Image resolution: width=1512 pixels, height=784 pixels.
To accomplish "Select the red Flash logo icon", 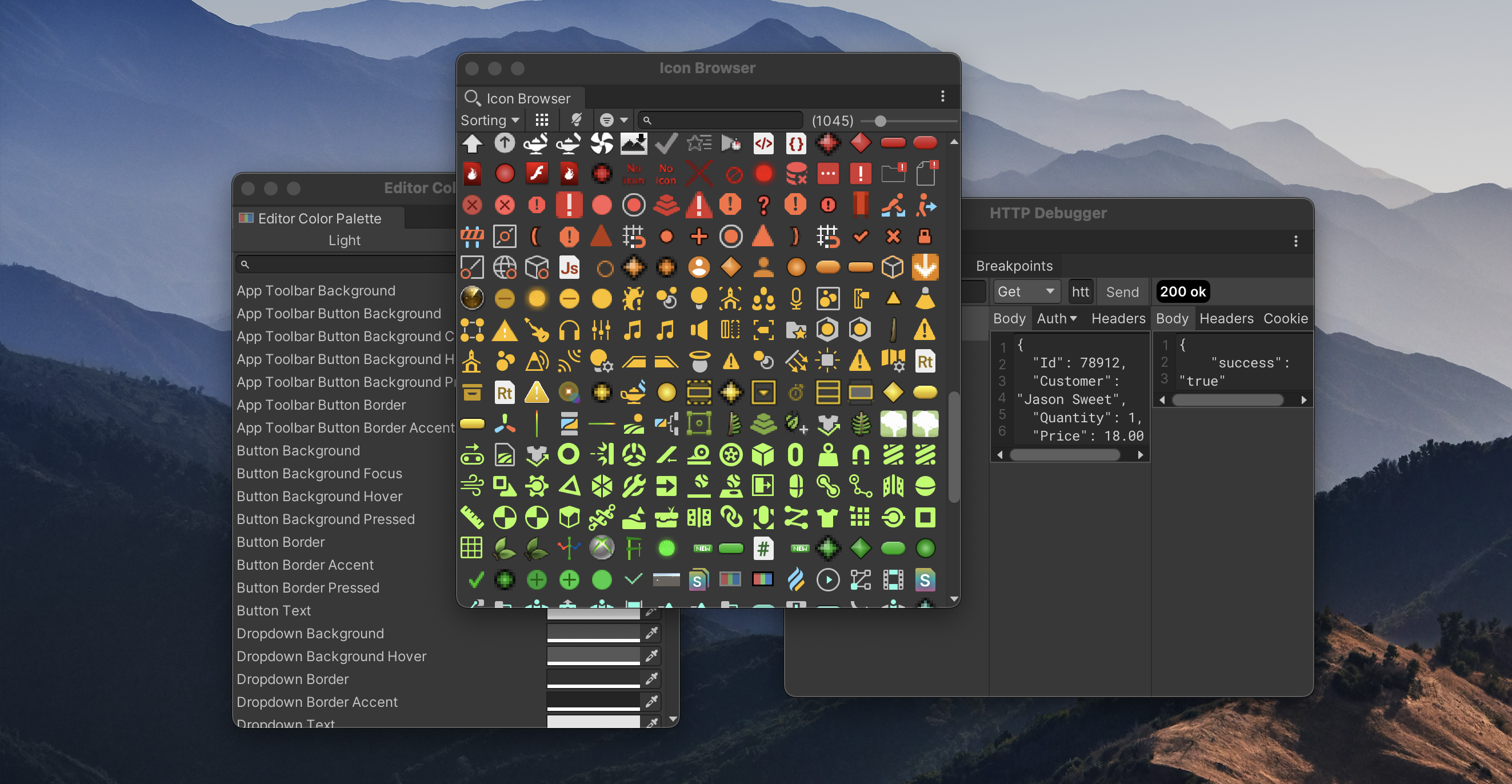I will [x=537, y=174].
